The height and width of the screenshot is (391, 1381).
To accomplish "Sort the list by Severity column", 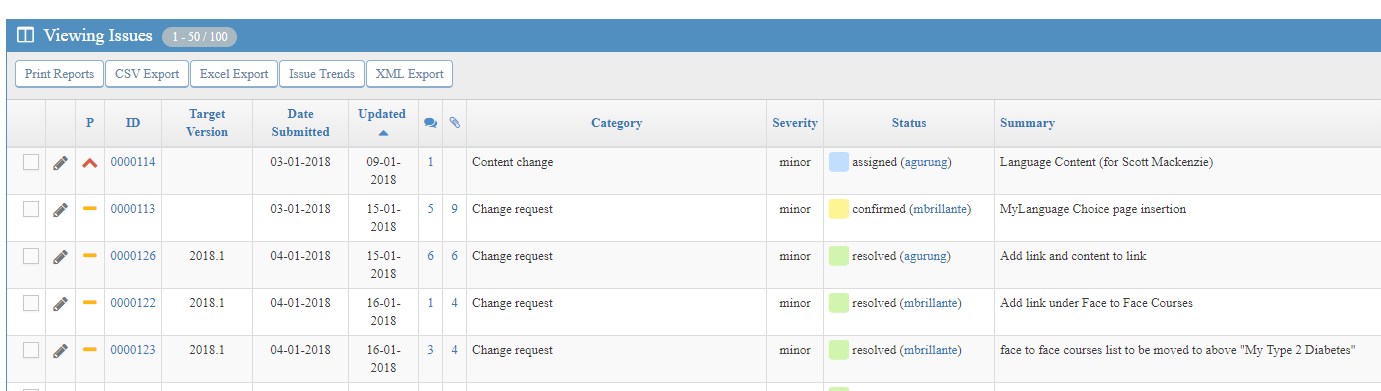I will click(x=795, y=123).
